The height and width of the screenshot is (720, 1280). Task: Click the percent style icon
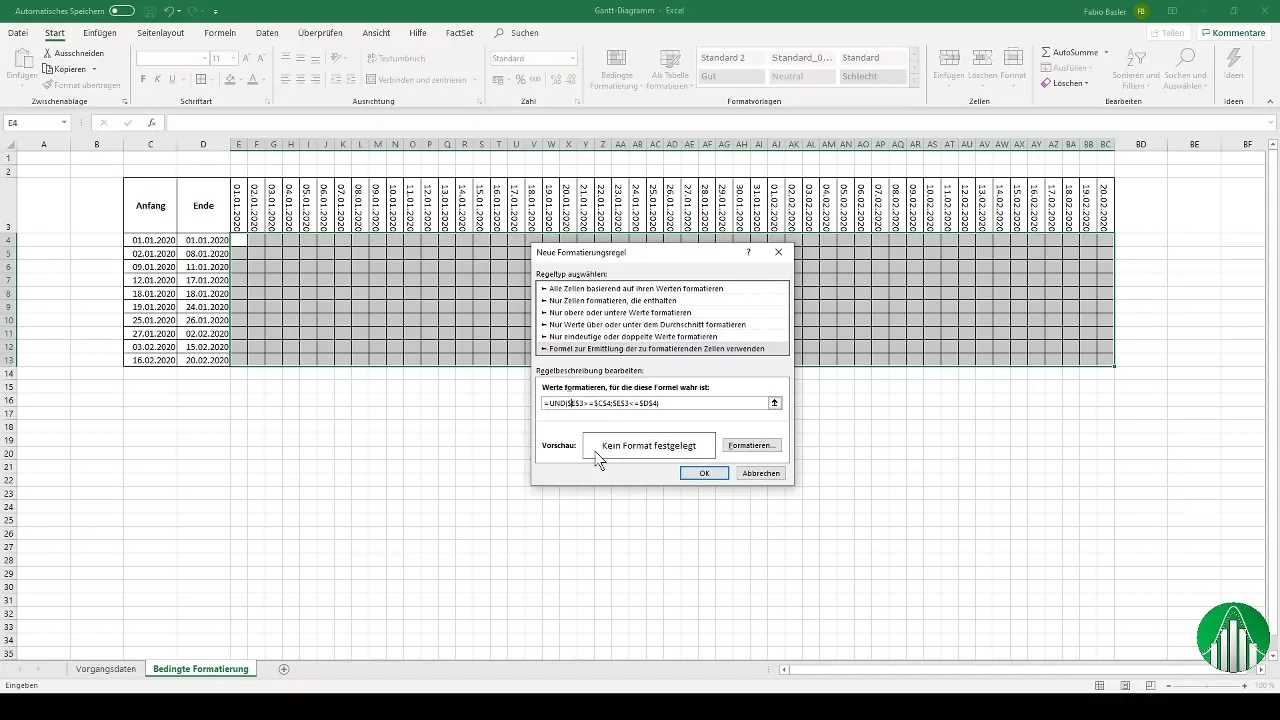[x=520, y=79]
